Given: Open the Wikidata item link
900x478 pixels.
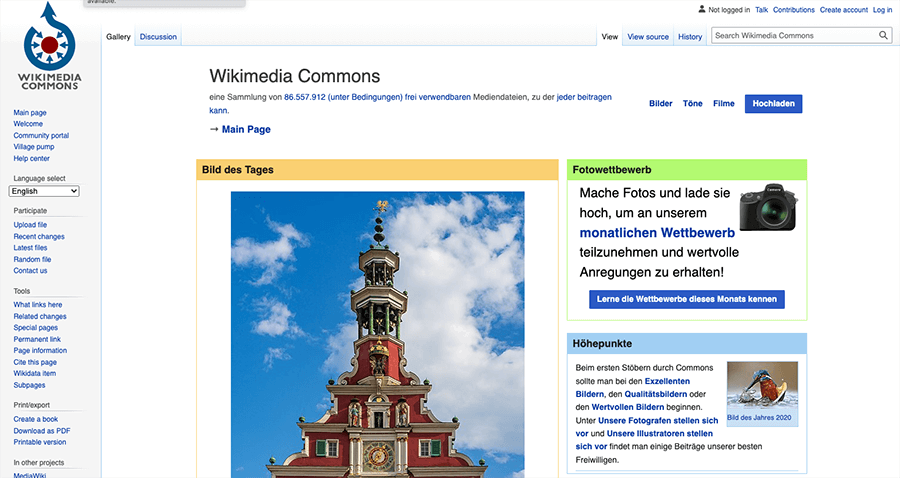Looking at the screenshot, I should pos(35,374).
